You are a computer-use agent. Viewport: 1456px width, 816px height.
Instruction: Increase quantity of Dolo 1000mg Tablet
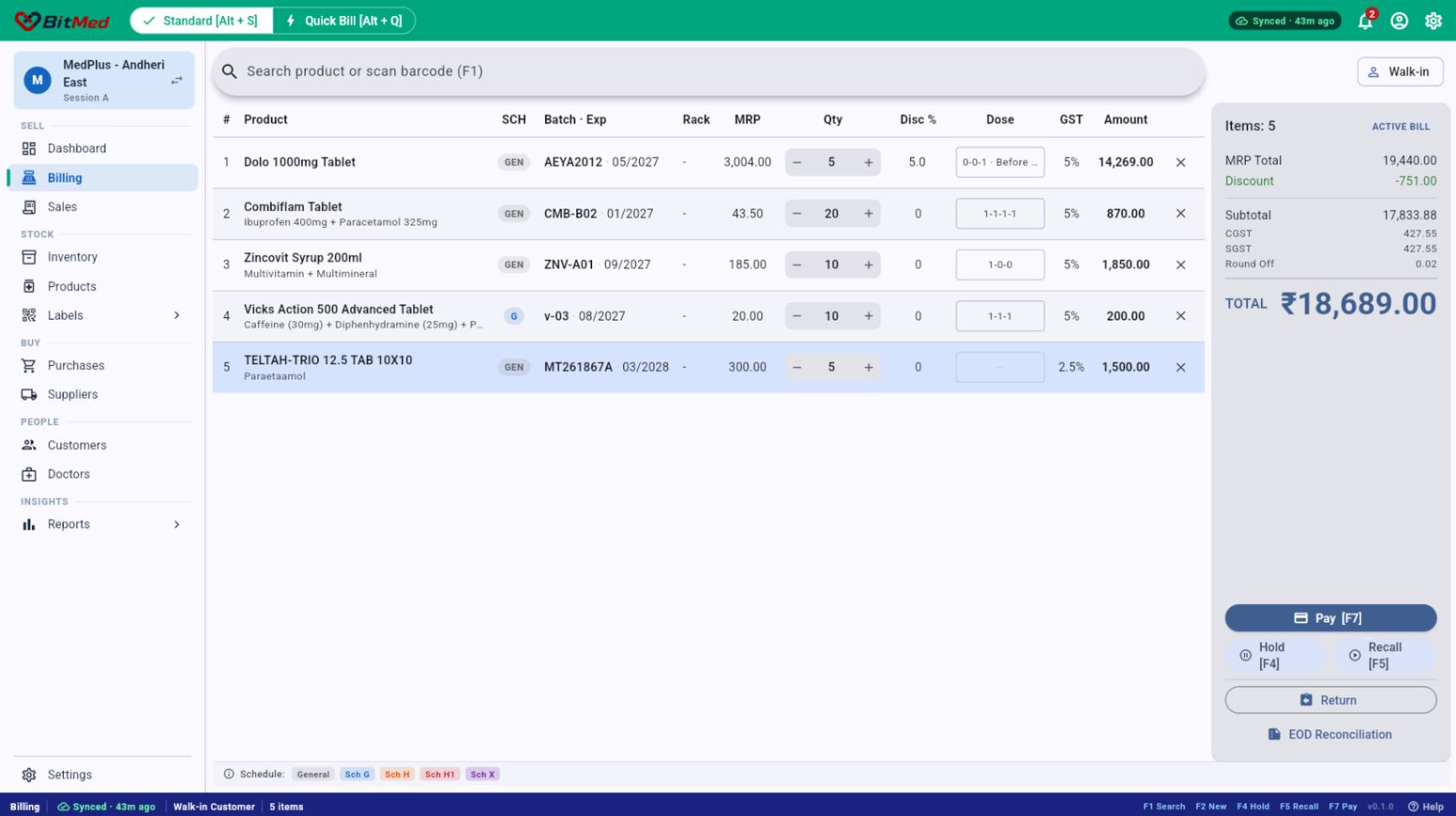coord(868,162)
